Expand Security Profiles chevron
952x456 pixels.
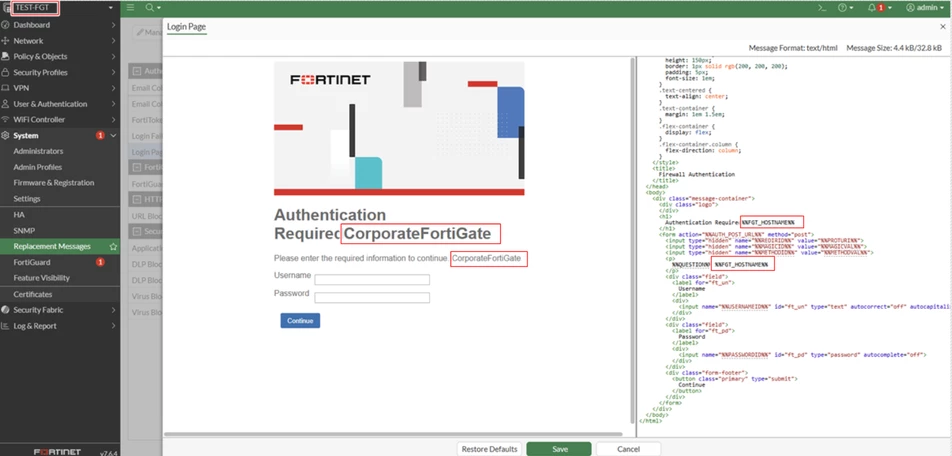pyautogui.click(x=114, y=72)
